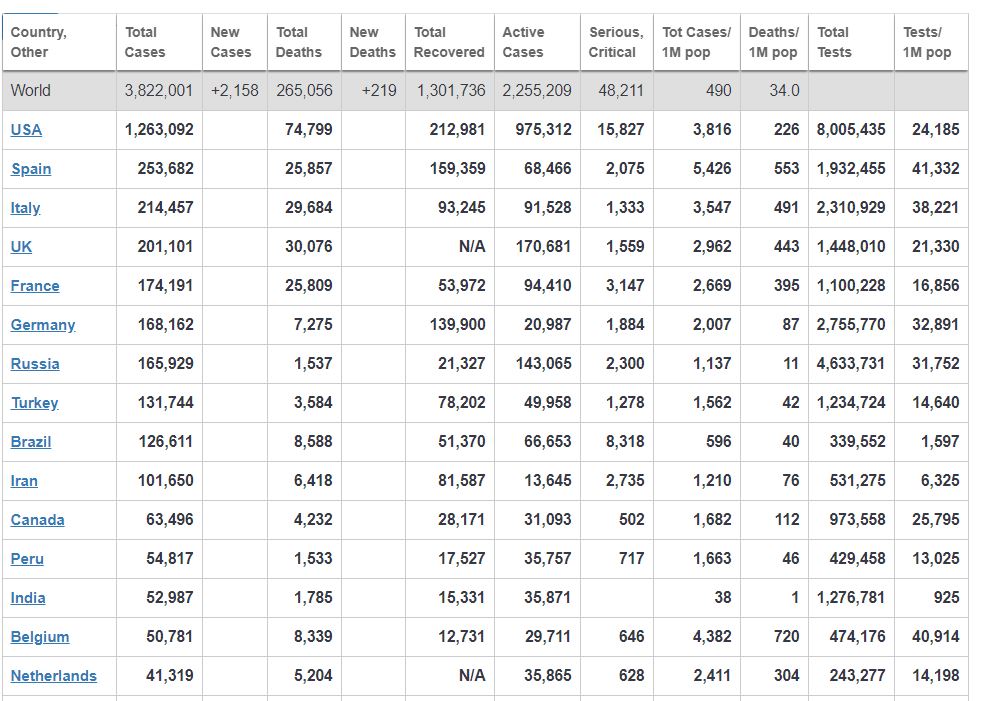The image size is (982, 701).
Task: Click Spain tests per million 41,332
Action: pyautogui.click(x=936, y=169)
